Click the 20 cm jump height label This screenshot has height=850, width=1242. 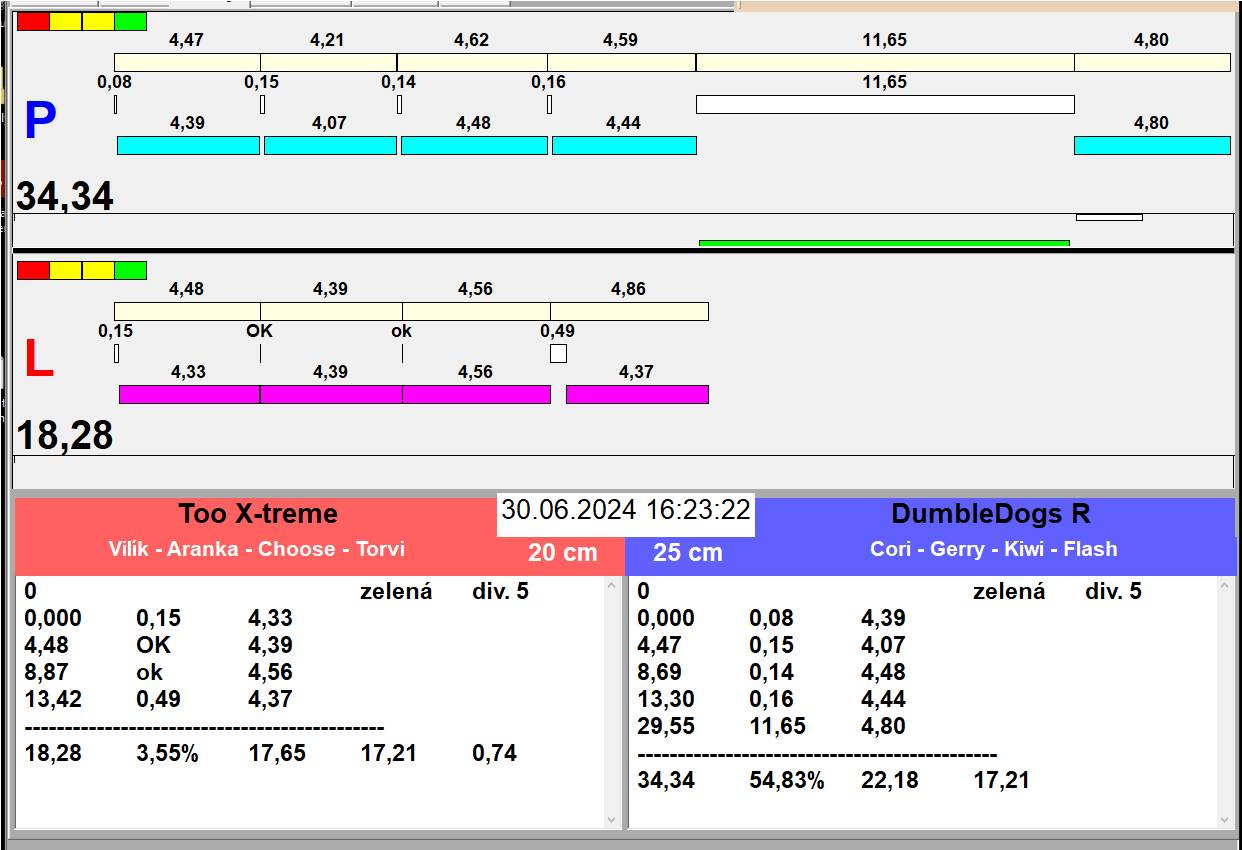tap(562, 553)
